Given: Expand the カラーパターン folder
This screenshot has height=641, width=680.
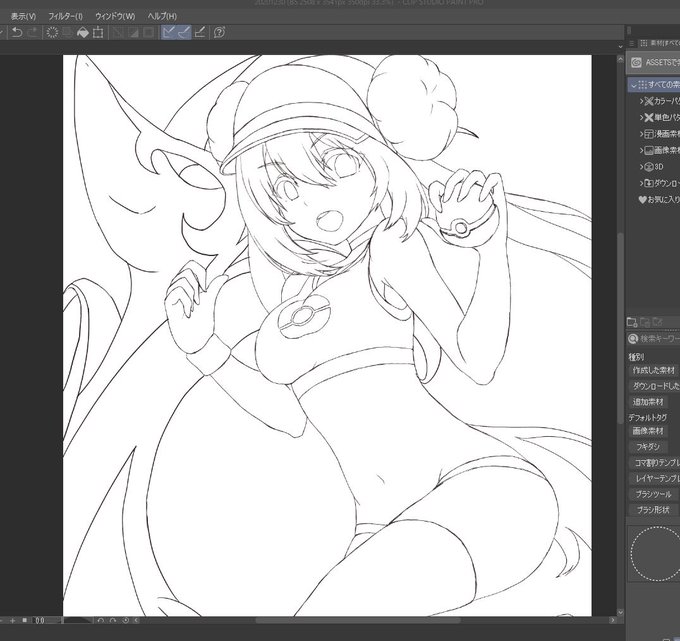Looking at the screenshot, I should pyautogui.click(x=641, y=101).
